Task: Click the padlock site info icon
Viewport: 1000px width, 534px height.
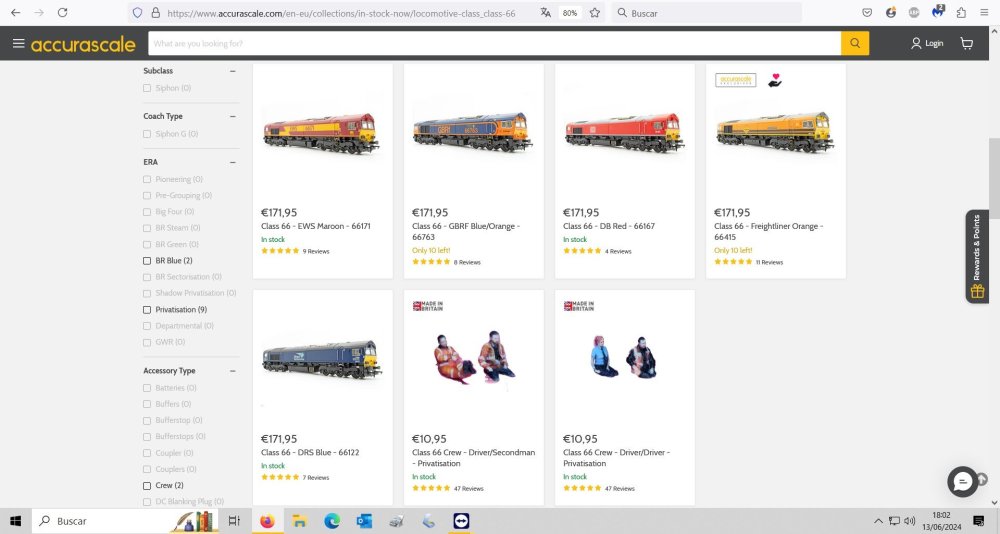Action: [155, 13]
